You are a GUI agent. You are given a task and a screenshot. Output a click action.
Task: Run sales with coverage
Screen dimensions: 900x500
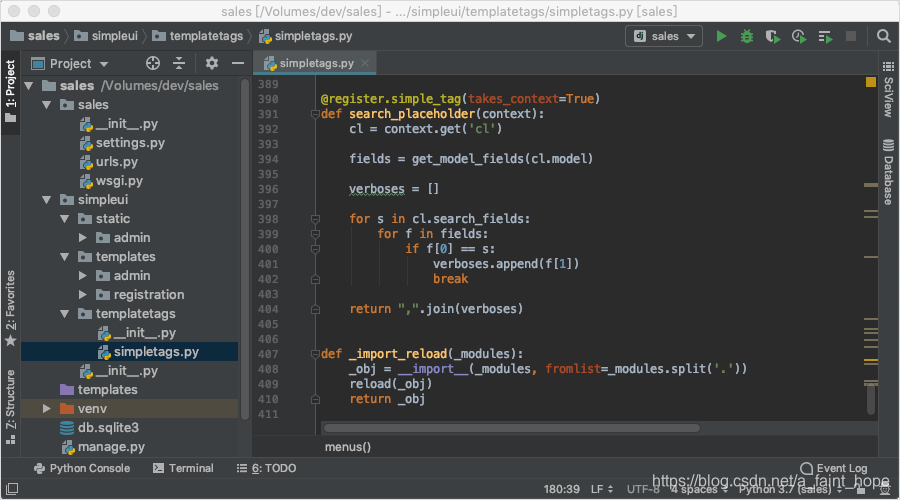click(x=773, y=36)
